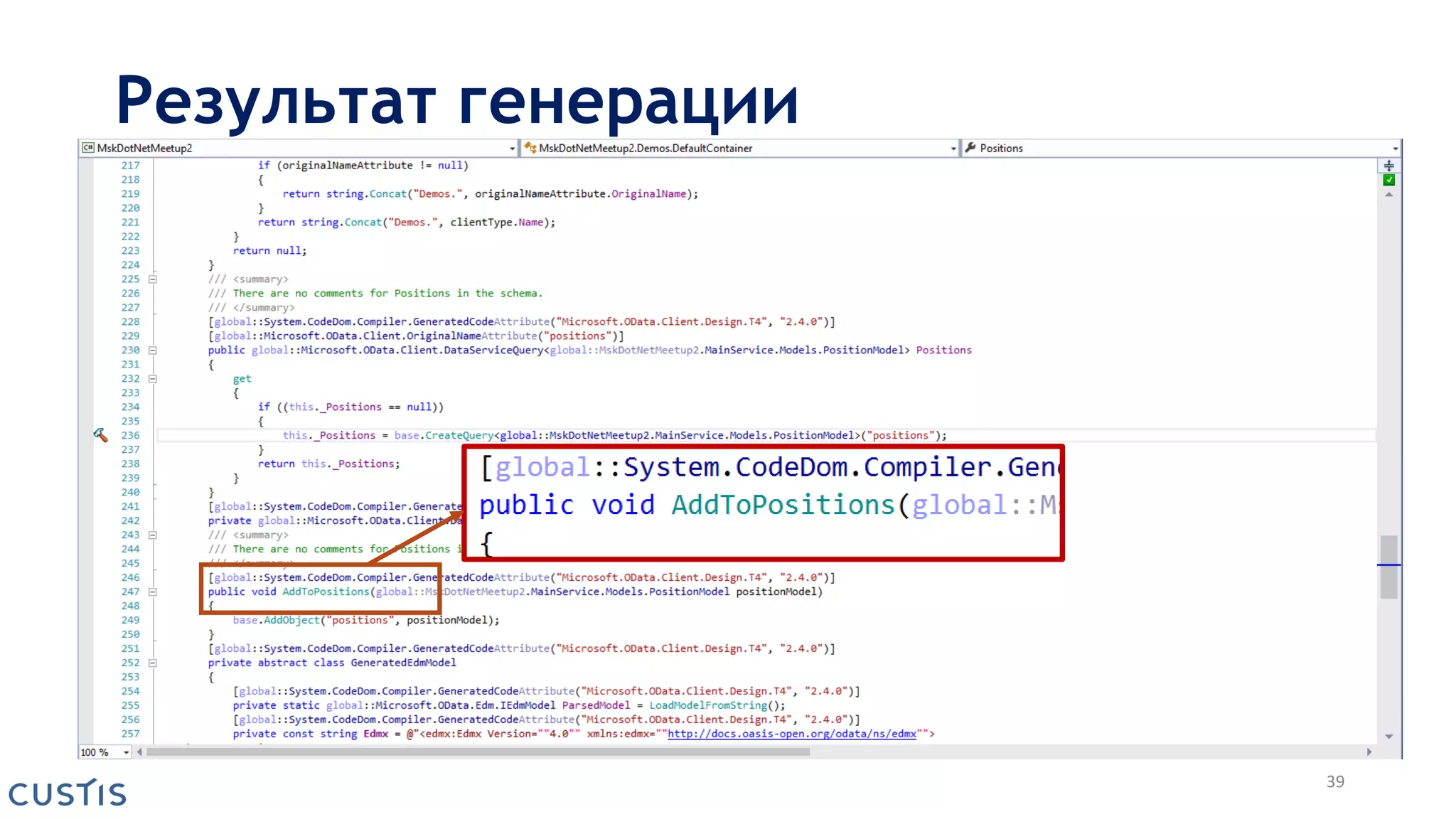
Task: Click the class icon beside MskDotNetMeetup2.Demos.DefaultContainer
Action: pos(530,148)
